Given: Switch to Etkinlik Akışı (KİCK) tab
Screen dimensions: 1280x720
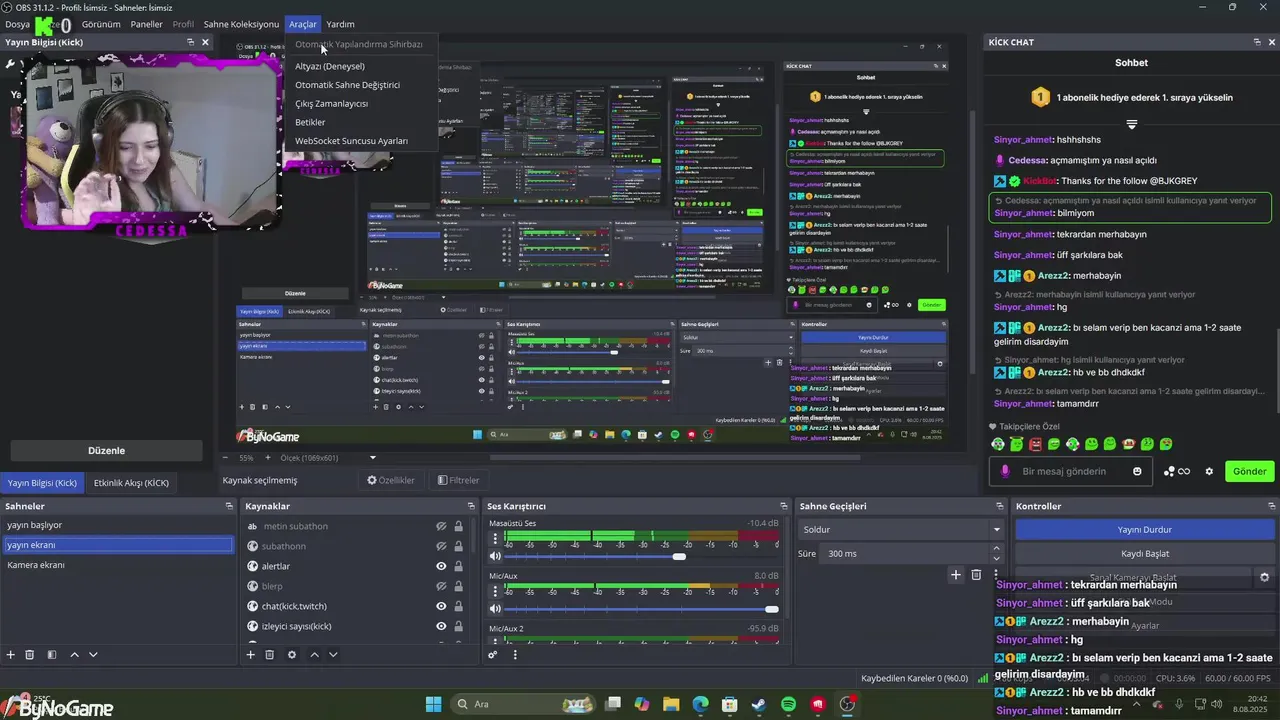Looking at the screenshot, I should point(131,483).
